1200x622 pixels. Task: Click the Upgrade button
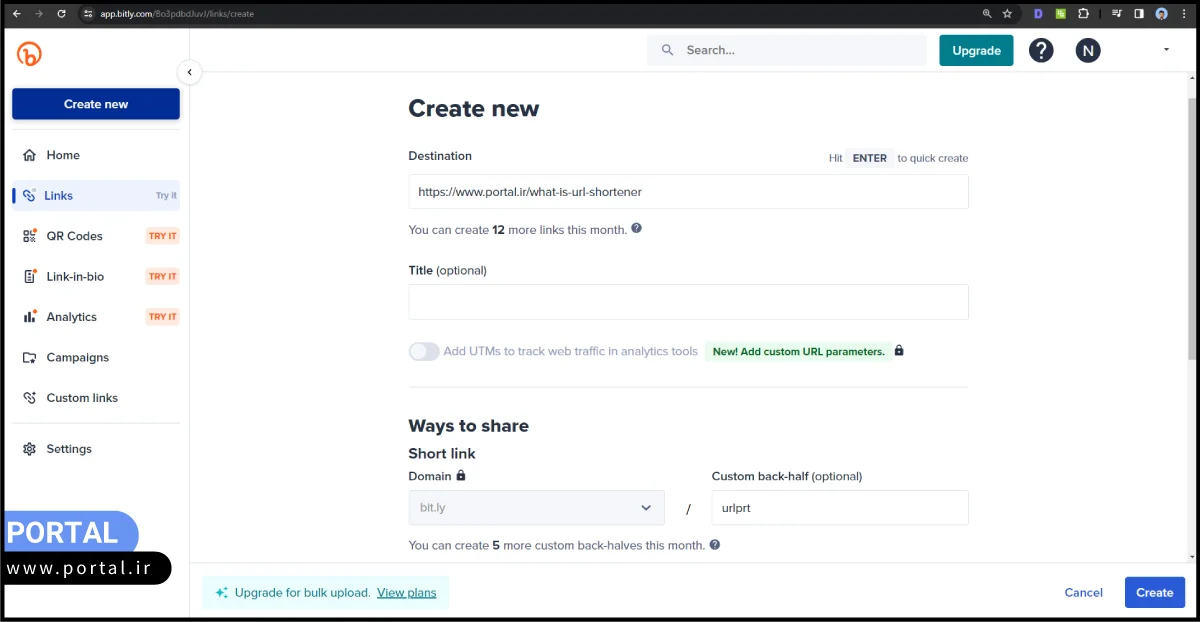coord(976,51)
